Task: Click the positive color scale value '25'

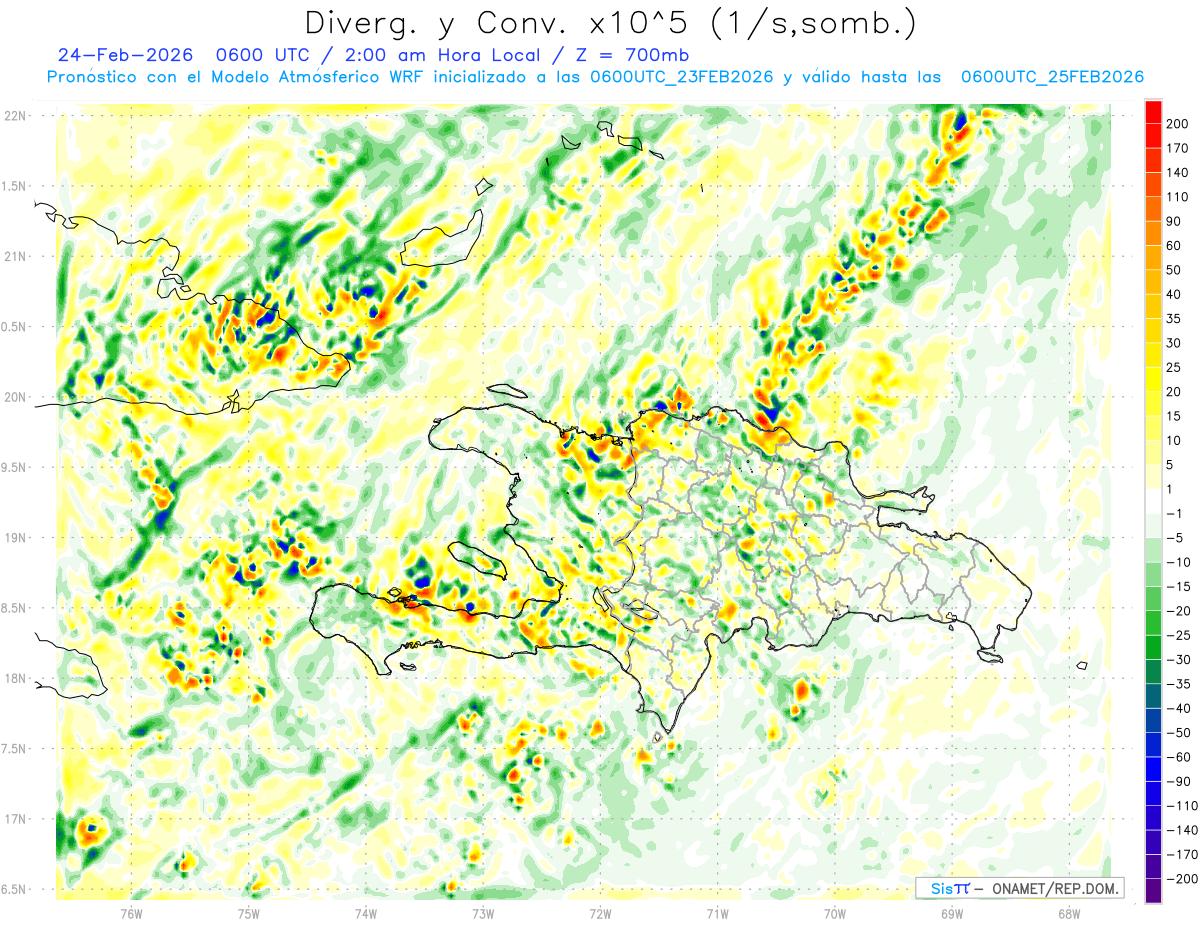Action: [x=1174, y=367]
